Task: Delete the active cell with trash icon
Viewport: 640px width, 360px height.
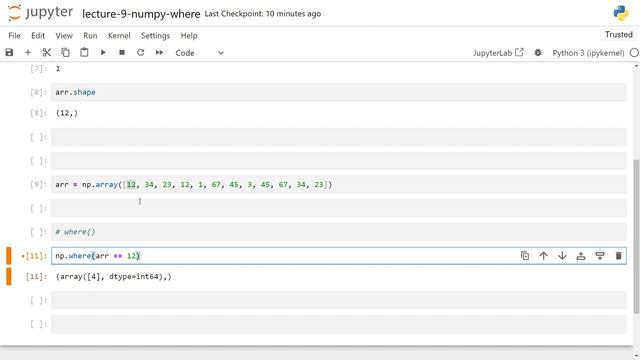Action: [x=618, y=256]
